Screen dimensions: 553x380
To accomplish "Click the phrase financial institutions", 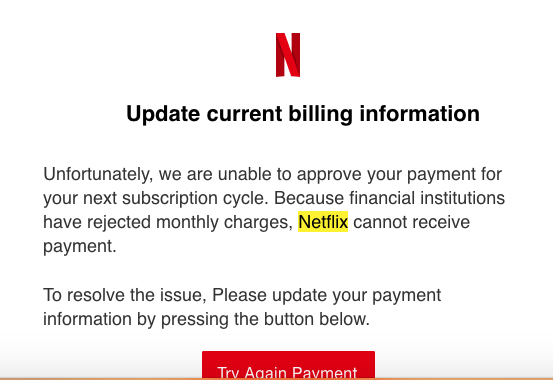I will 427,198.
